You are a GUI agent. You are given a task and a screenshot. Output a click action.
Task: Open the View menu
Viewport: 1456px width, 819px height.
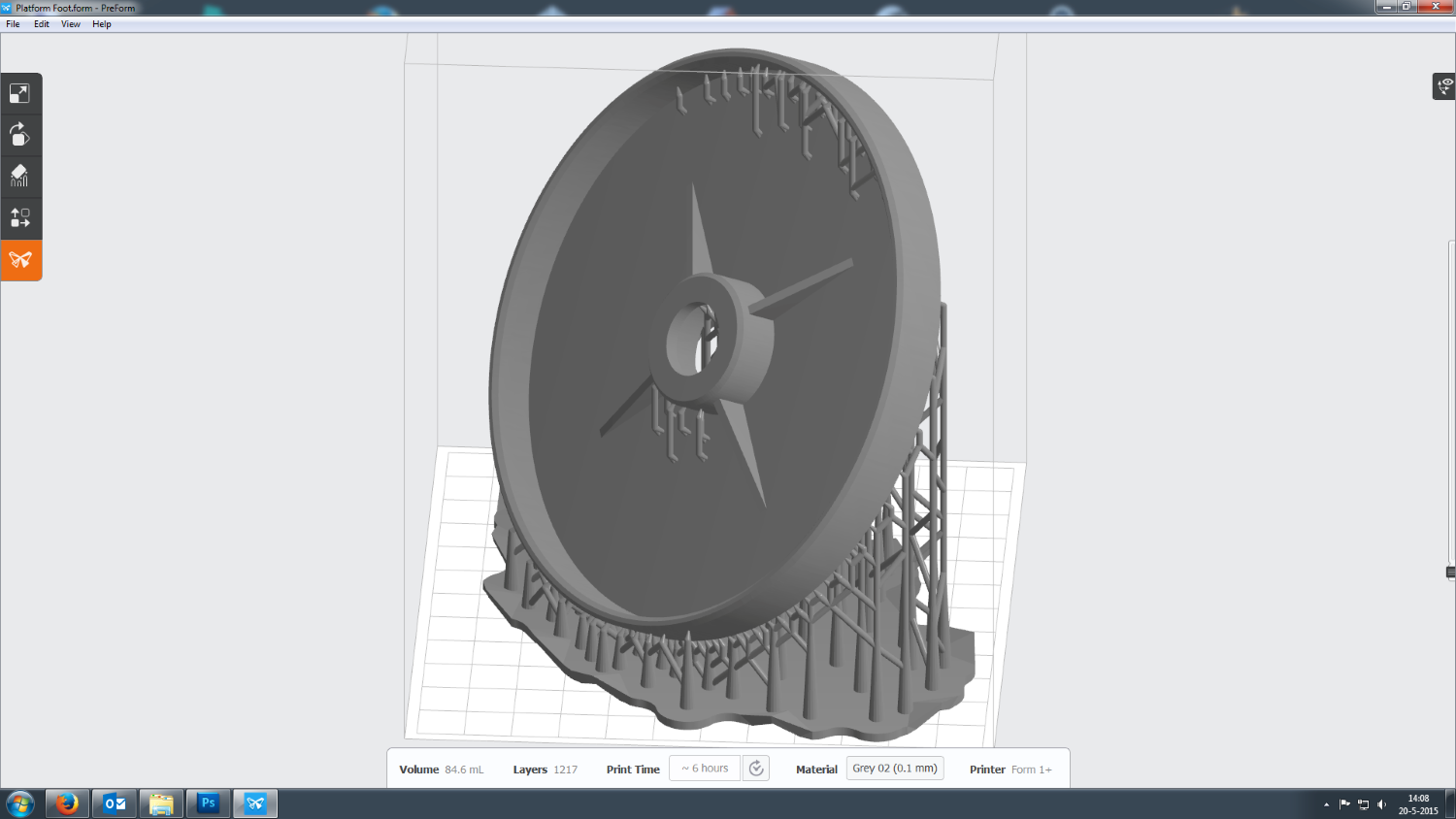coord(71,24)
